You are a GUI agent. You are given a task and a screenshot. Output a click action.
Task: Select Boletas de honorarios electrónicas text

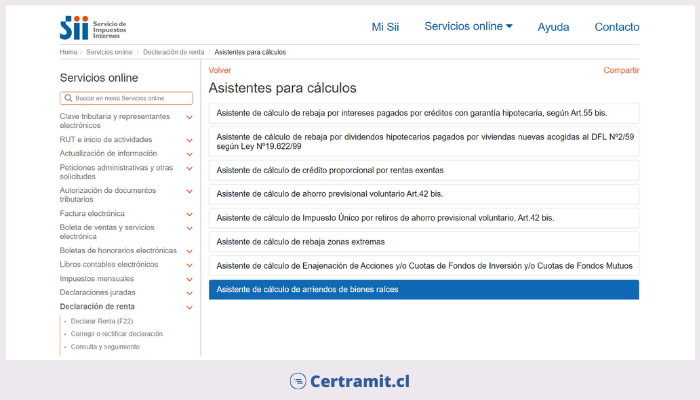pyautogui.click(x=118, y=250)
